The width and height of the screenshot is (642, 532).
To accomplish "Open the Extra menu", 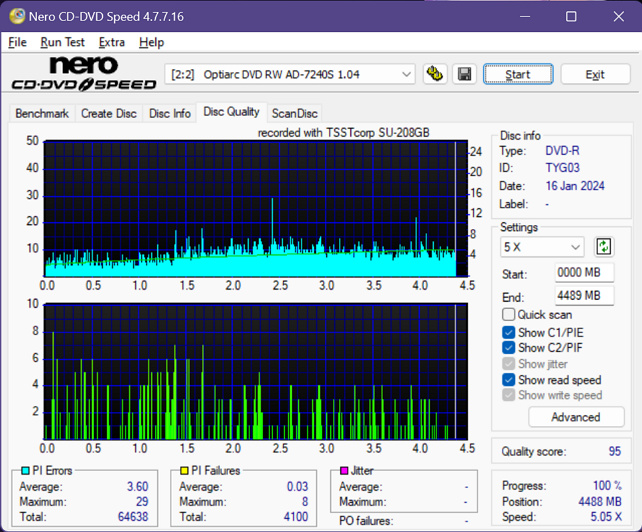I will point(111,42).
